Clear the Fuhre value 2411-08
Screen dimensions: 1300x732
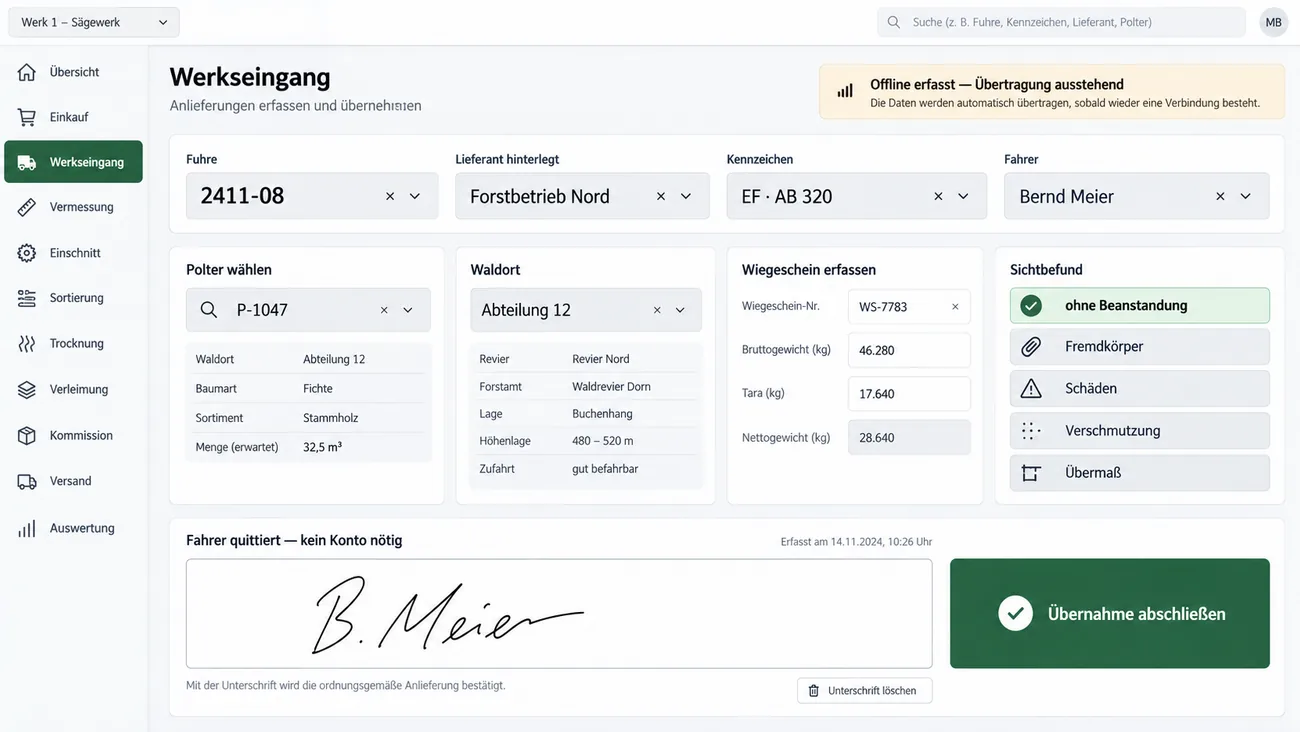[390, 196]
